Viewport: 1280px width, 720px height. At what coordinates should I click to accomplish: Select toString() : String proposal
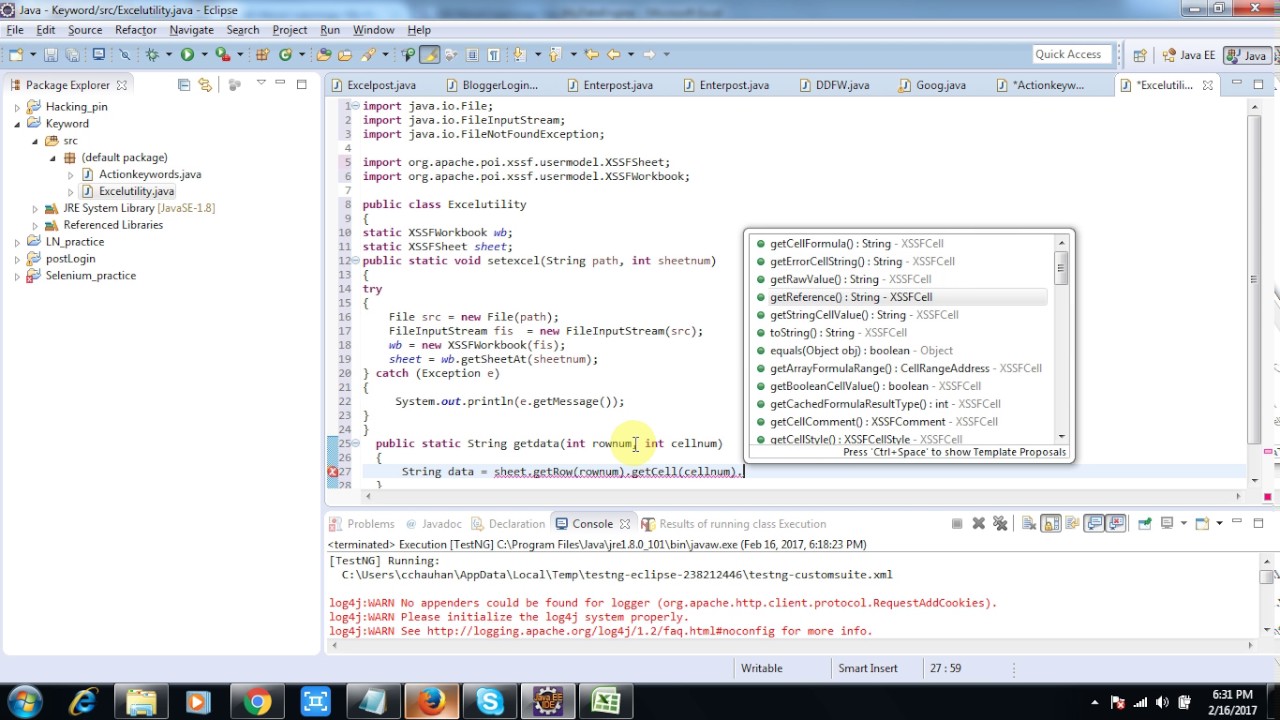[901, 332]
